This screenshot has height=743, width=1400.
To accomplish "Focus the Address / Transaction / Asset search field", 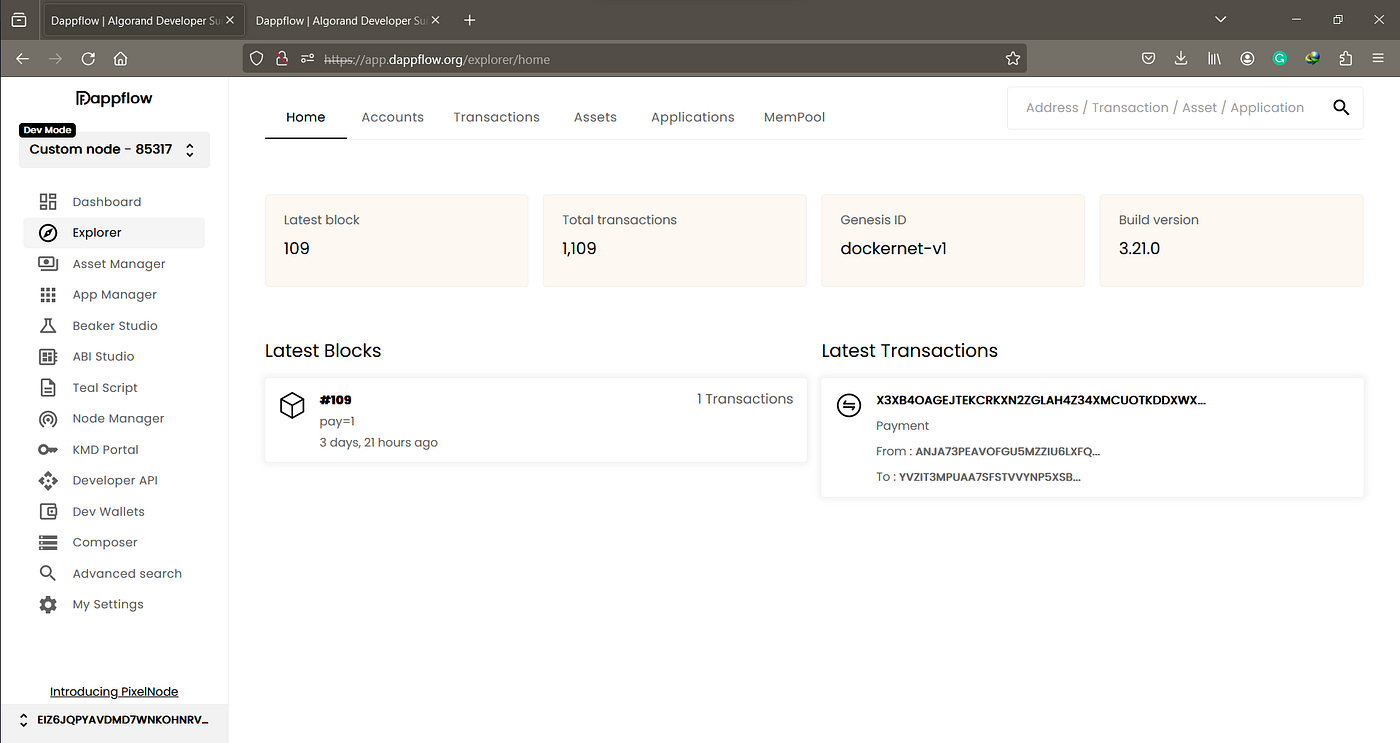I will pyautogui.click(x=1165, y=108).
